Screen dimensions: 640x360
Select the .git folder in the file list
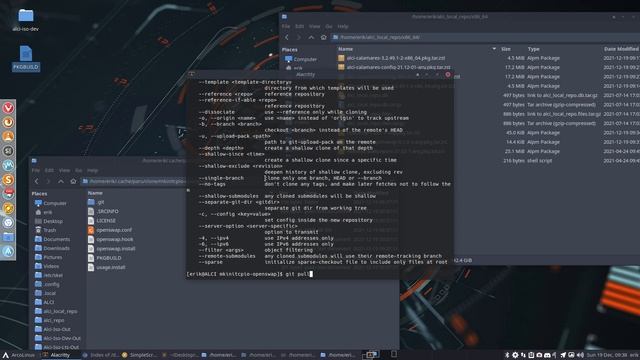96,202
